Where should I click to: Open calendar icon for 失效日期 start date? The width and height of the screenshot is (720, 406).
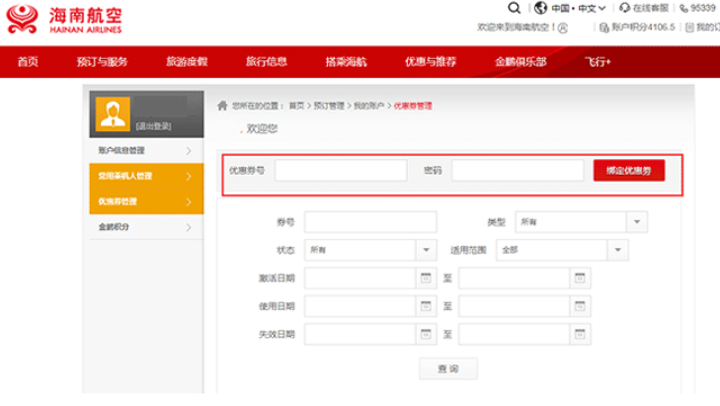point(425,334)
